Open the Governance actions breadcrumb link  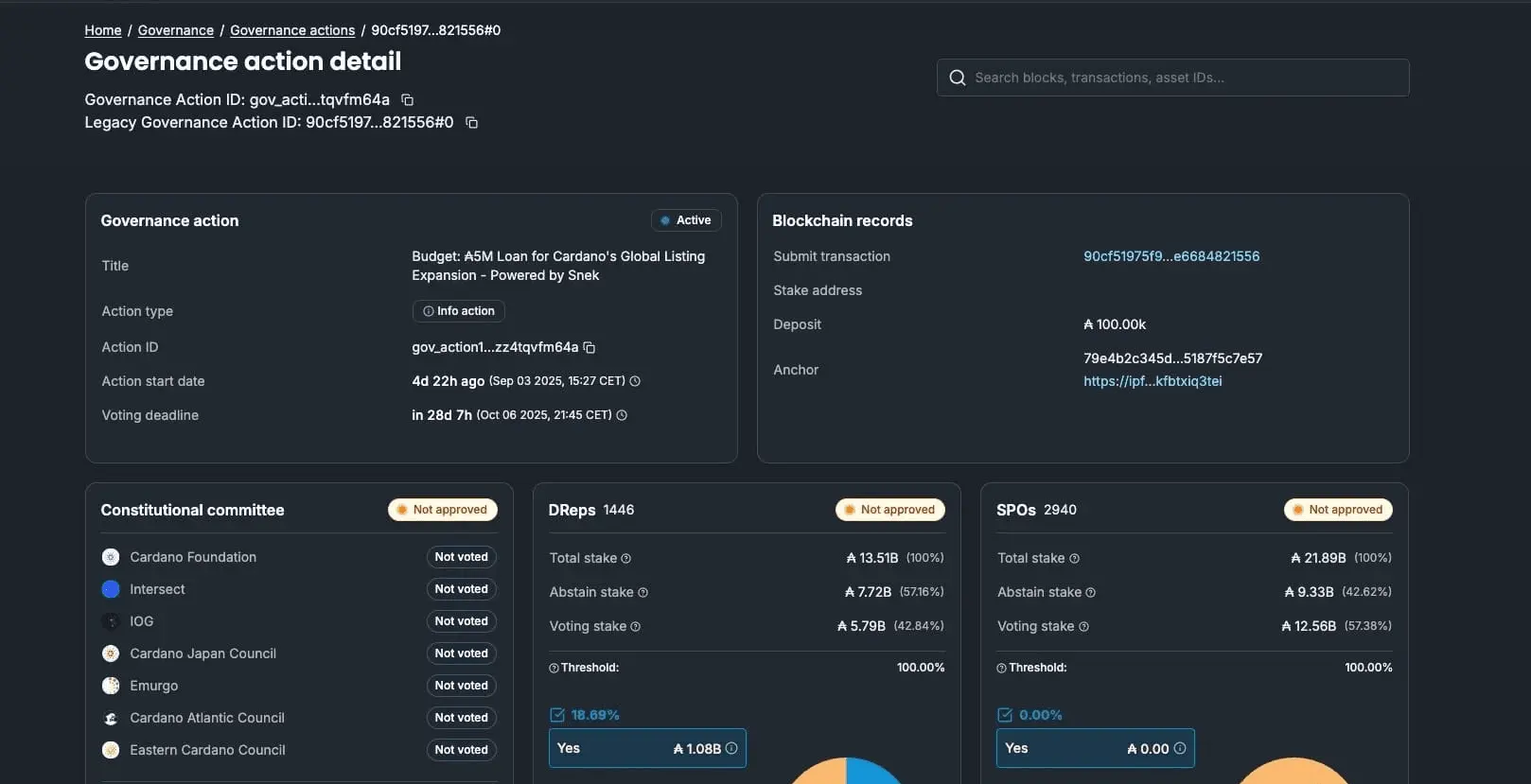[x=292, y=30]
